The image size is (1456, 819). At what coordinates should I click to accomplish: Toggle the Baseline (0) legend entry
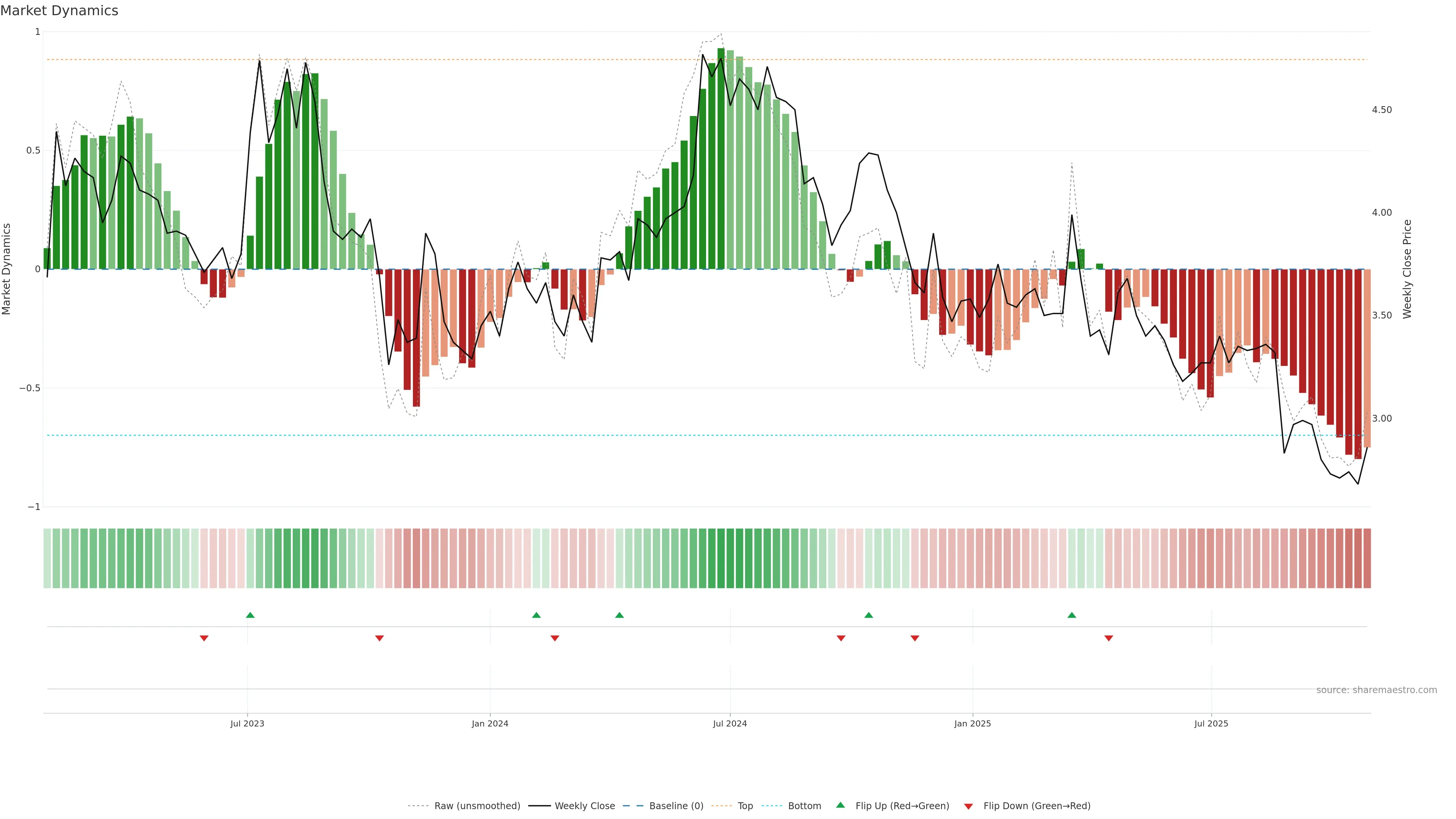[676, 806]
